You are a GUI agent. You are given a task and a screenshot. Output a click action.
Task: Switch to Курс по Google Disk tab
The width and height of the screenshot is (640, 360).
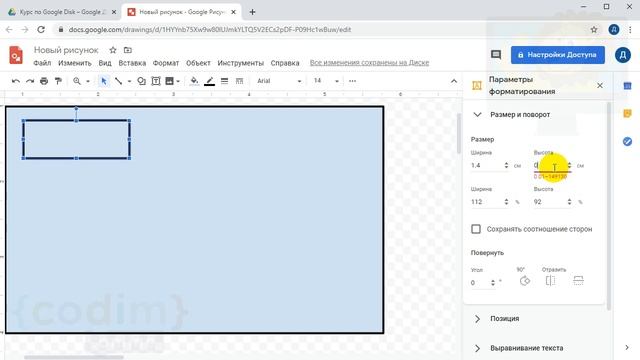click(62, 12)
